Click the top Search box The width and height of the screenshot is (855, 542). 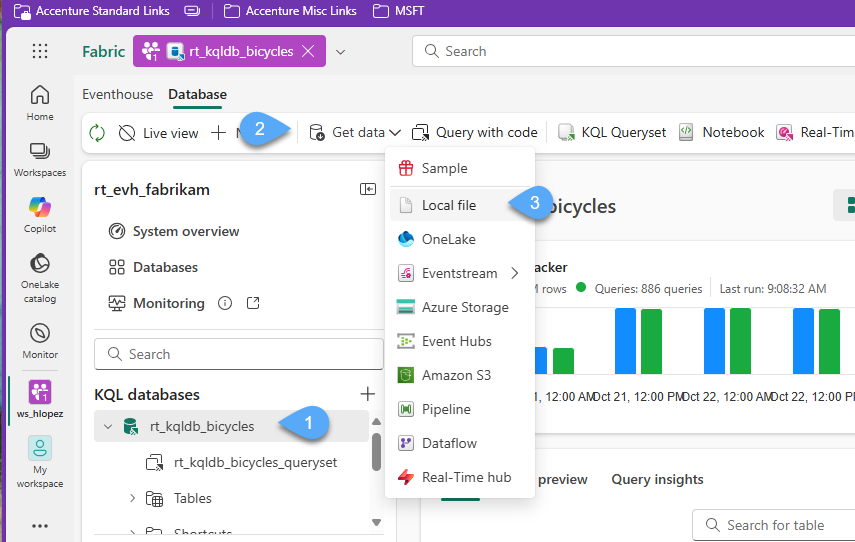(634, 51)
